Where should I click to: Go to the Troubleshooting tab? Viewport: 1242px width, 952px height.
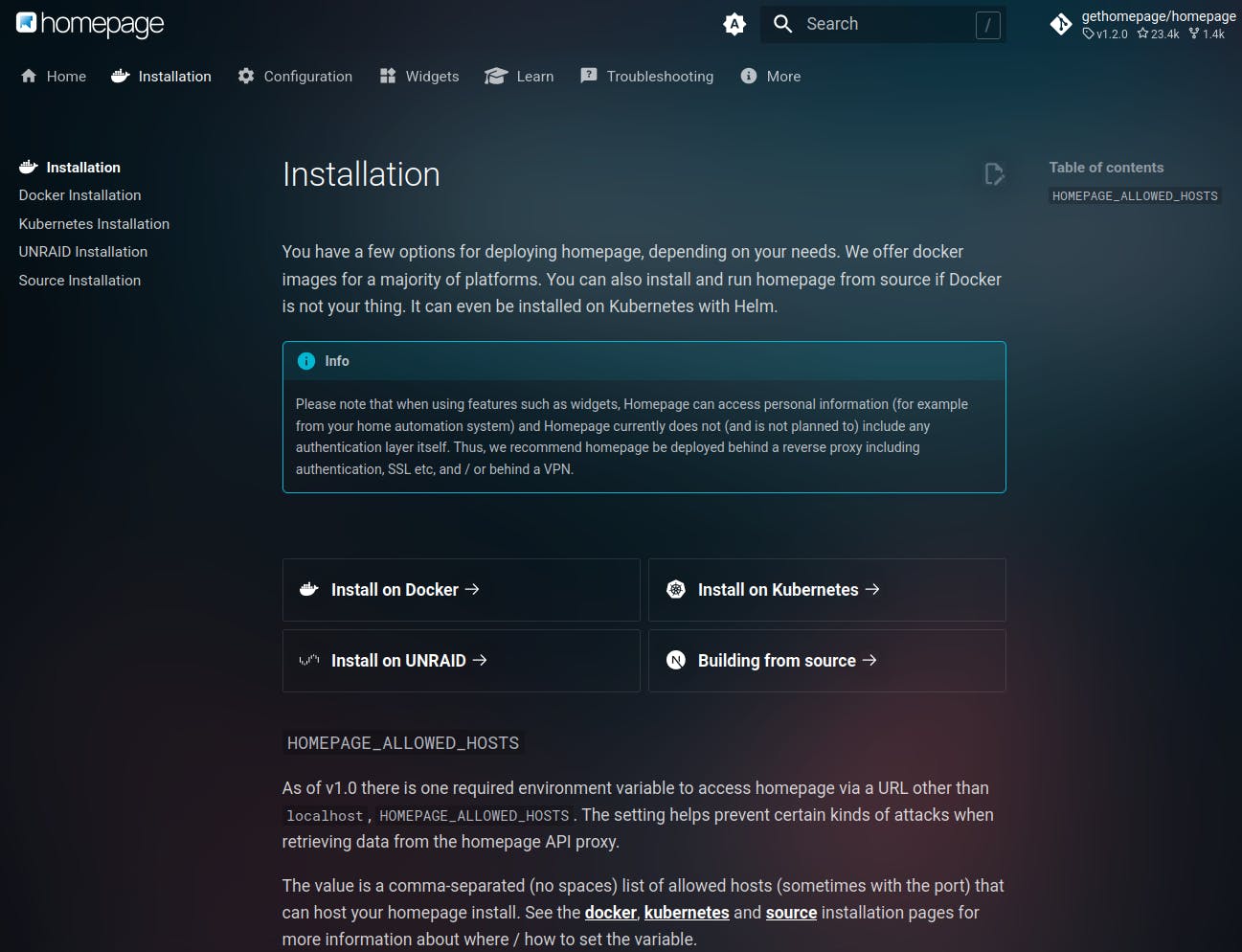tap(647, 77)
